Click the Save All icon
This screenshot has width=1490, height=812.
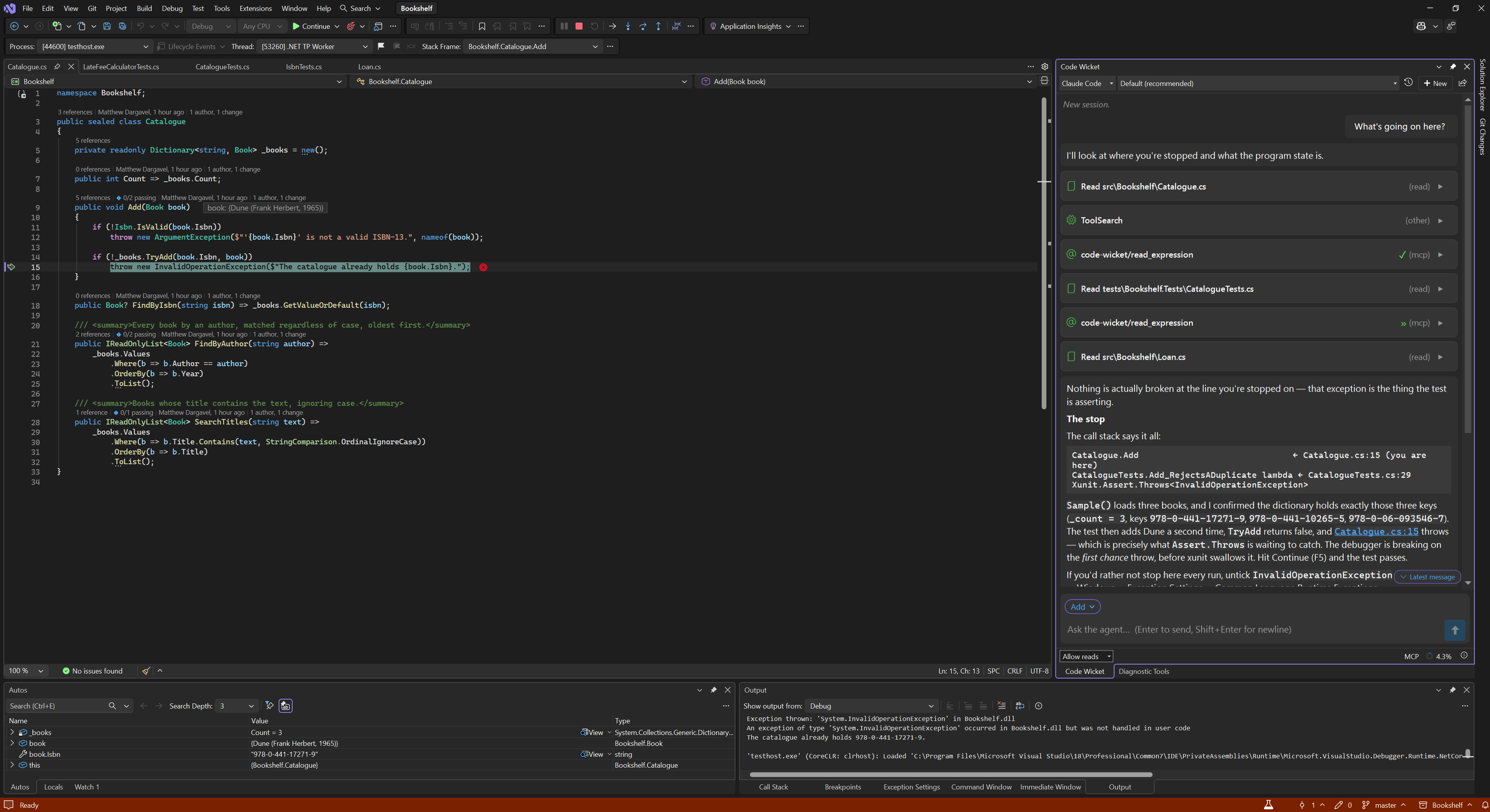(122, 26)
